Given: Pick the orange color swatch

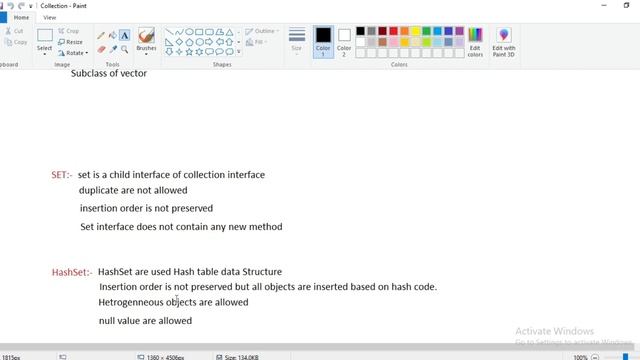Looking at the screenshot, I should click(x=404, y=31).
